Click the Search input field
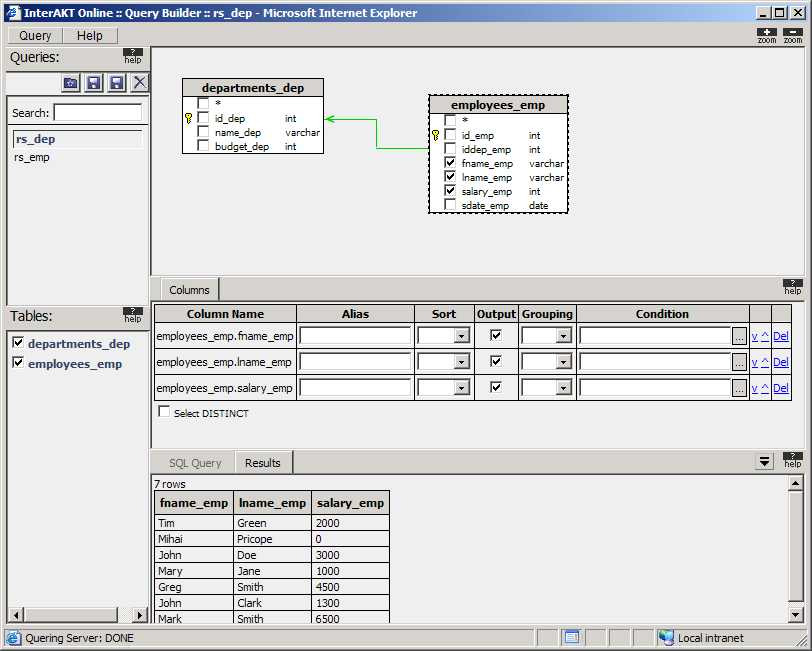812x651 pixels. (x=97, y=113)
